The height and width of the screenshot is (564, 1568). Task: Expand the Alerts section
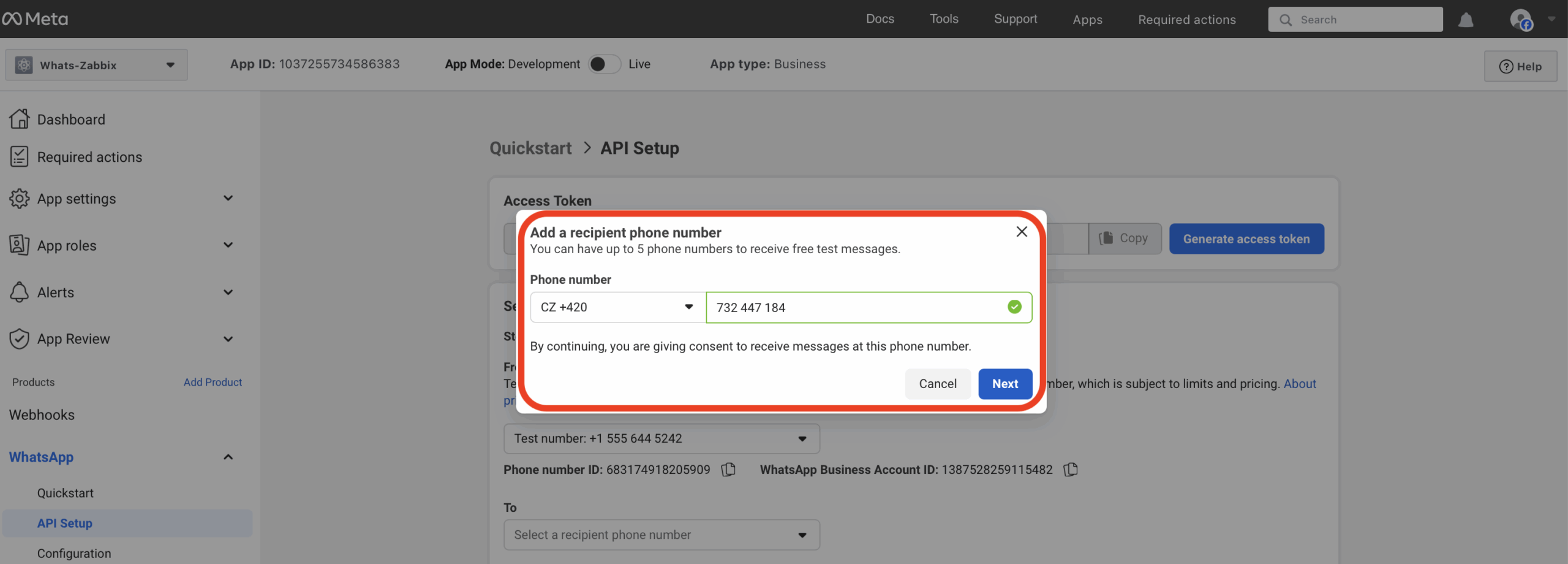tap(228, 292)
